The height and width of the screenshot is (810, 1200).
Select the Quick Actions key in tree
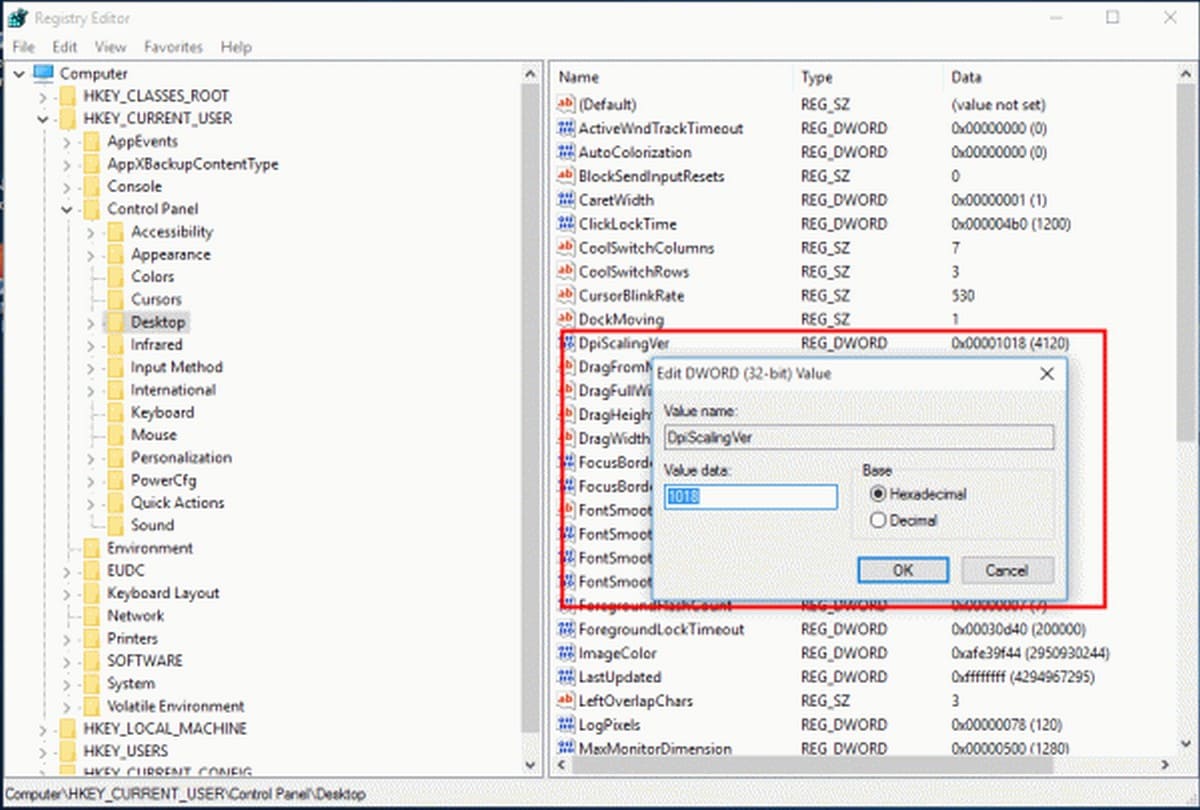[178, 503]
